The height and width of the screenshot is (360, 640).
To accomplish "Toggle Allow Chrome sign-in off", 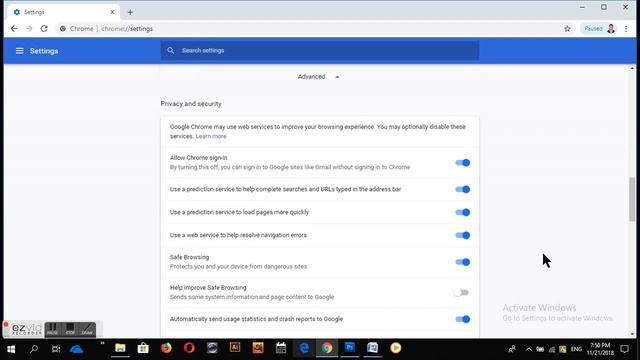I will [462, 163].
